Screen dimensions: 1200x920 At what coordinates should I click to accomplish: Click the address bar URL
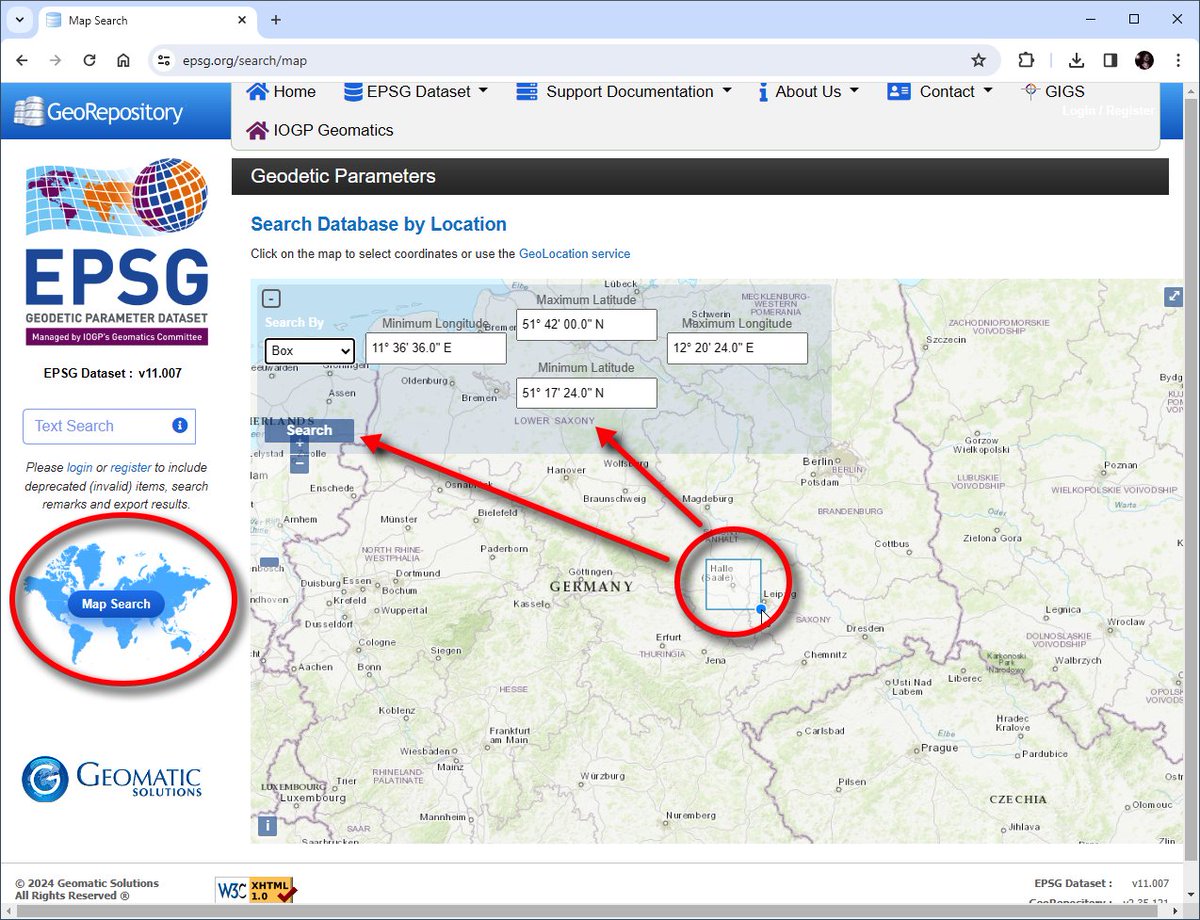(x=244, y=61)
